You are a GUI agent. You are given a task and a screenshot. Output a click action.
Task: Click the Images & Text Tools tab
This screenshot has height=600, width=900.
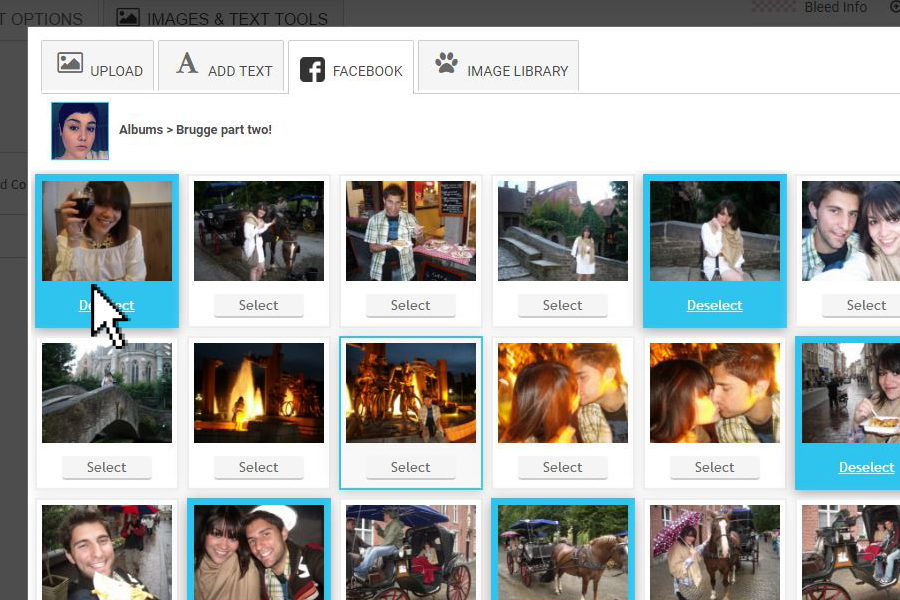pos(223,17)
